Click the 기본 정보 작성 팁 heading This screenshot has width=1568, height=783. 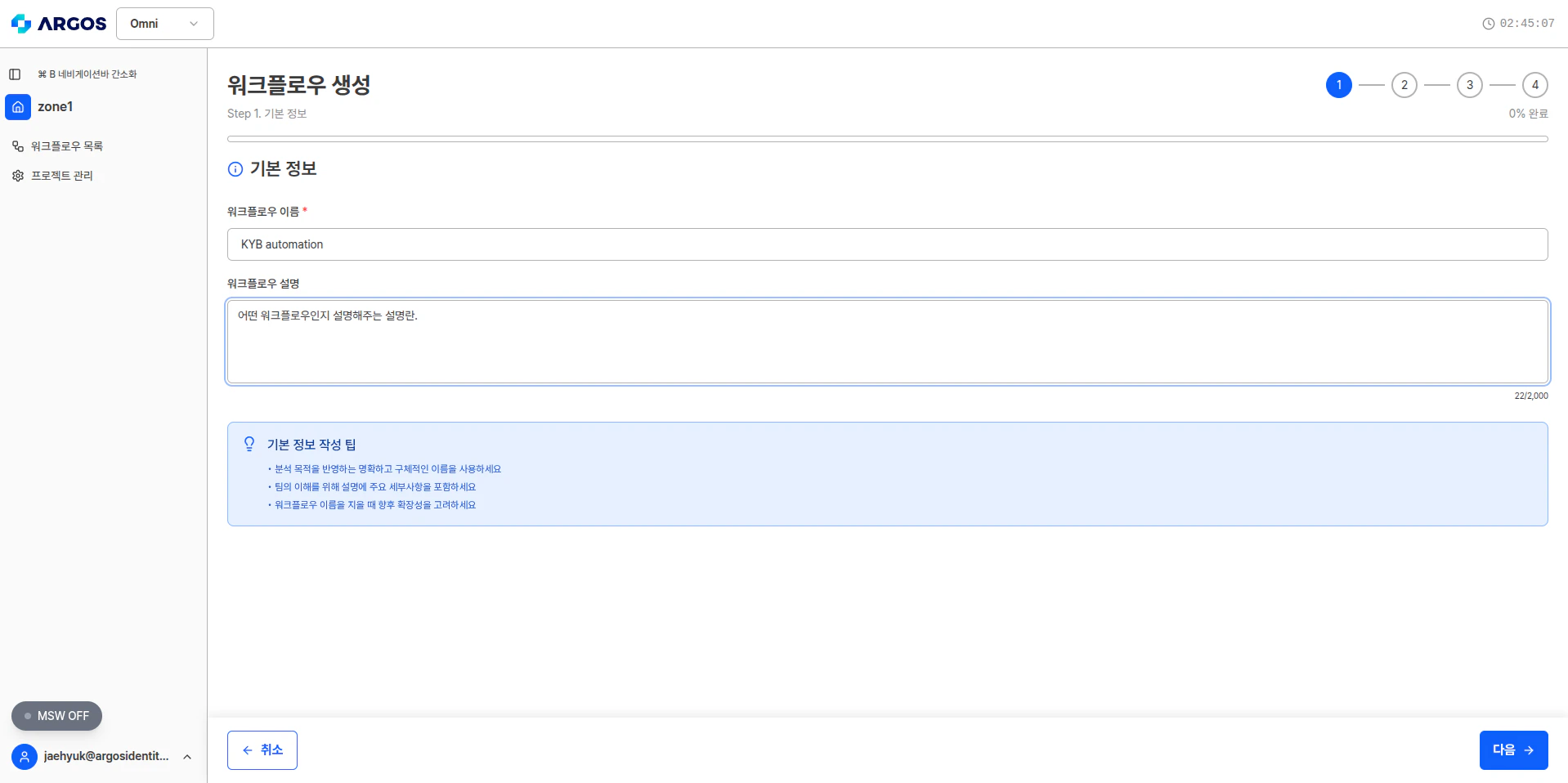[x=311, y=445]
